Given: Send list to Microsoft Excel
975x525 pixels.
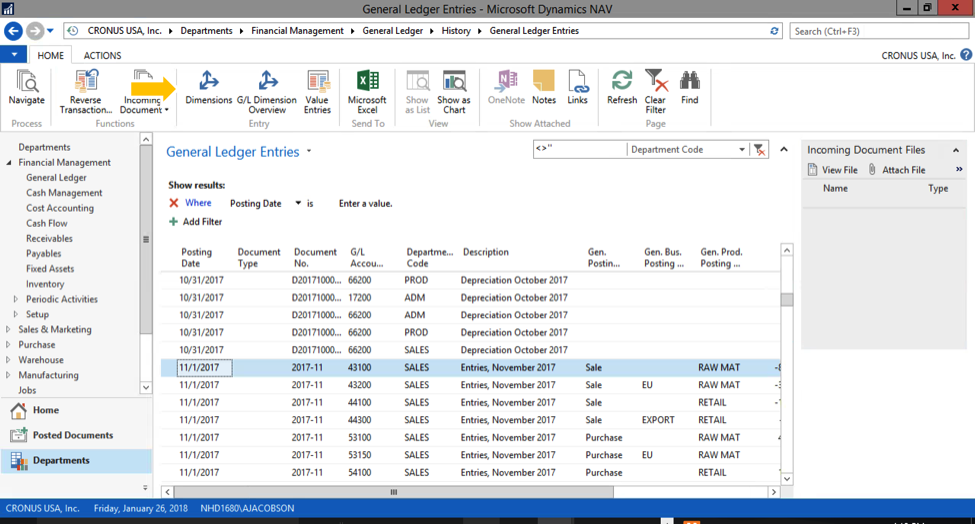Looking at the screenshot, I should click(367, 92).
